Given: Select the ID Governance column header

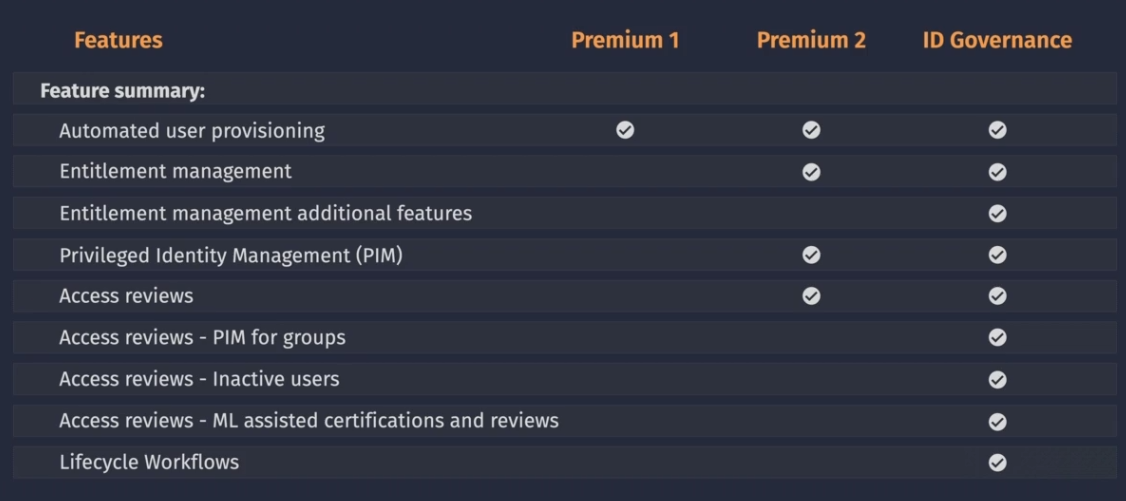Looking at the screenshot, I should coord(997,40).
